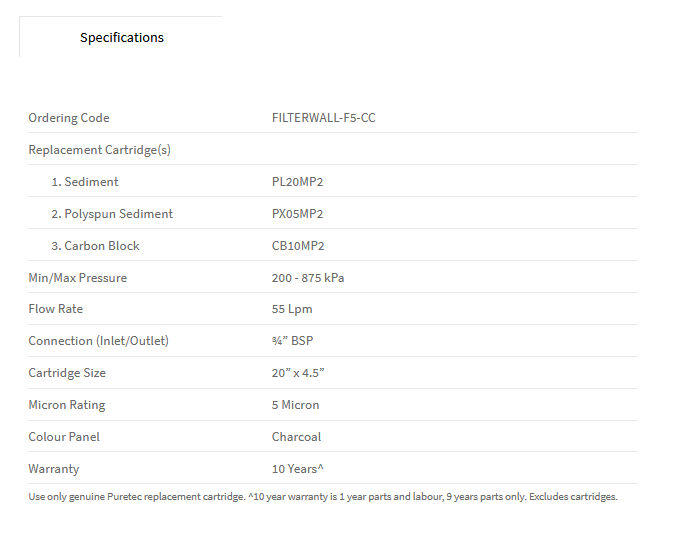The height and width of the screenshot is (533, 678).
Task: Click the 55 Lpm flow rate value
Action: pyautogui.click(x=292, y=310)
